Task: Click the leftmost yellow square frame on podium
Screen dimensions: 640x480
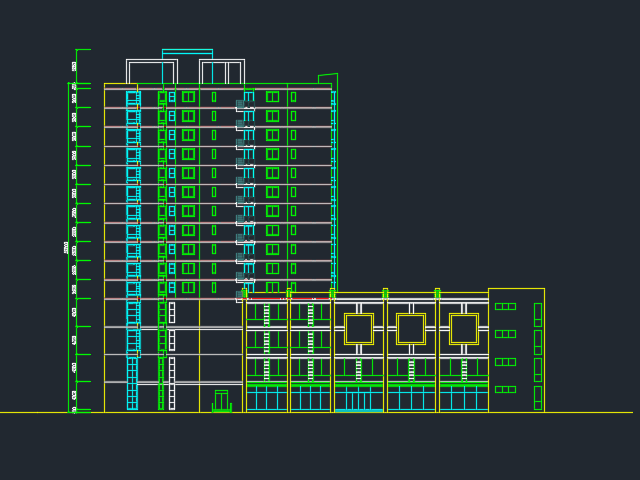Action: pos(359,328)
